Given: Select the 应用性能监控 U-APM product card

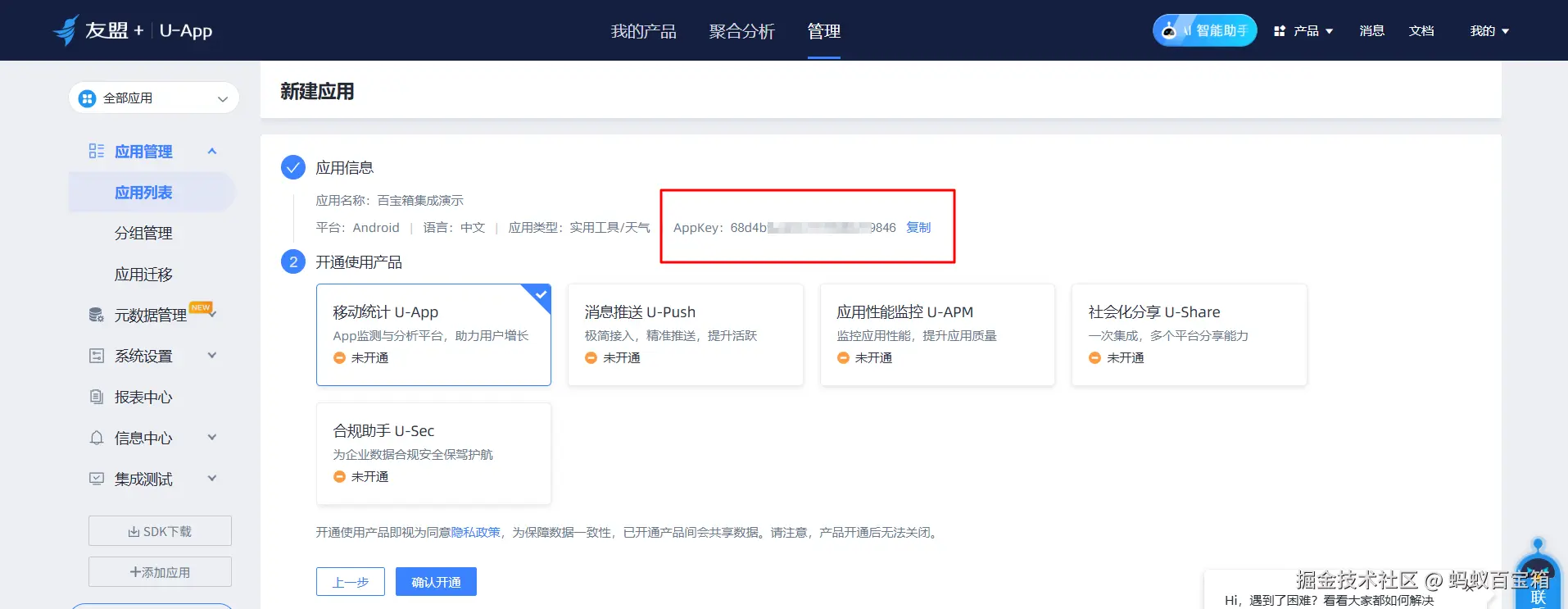Looking at the screenshot, I should (x=937, y=334).
